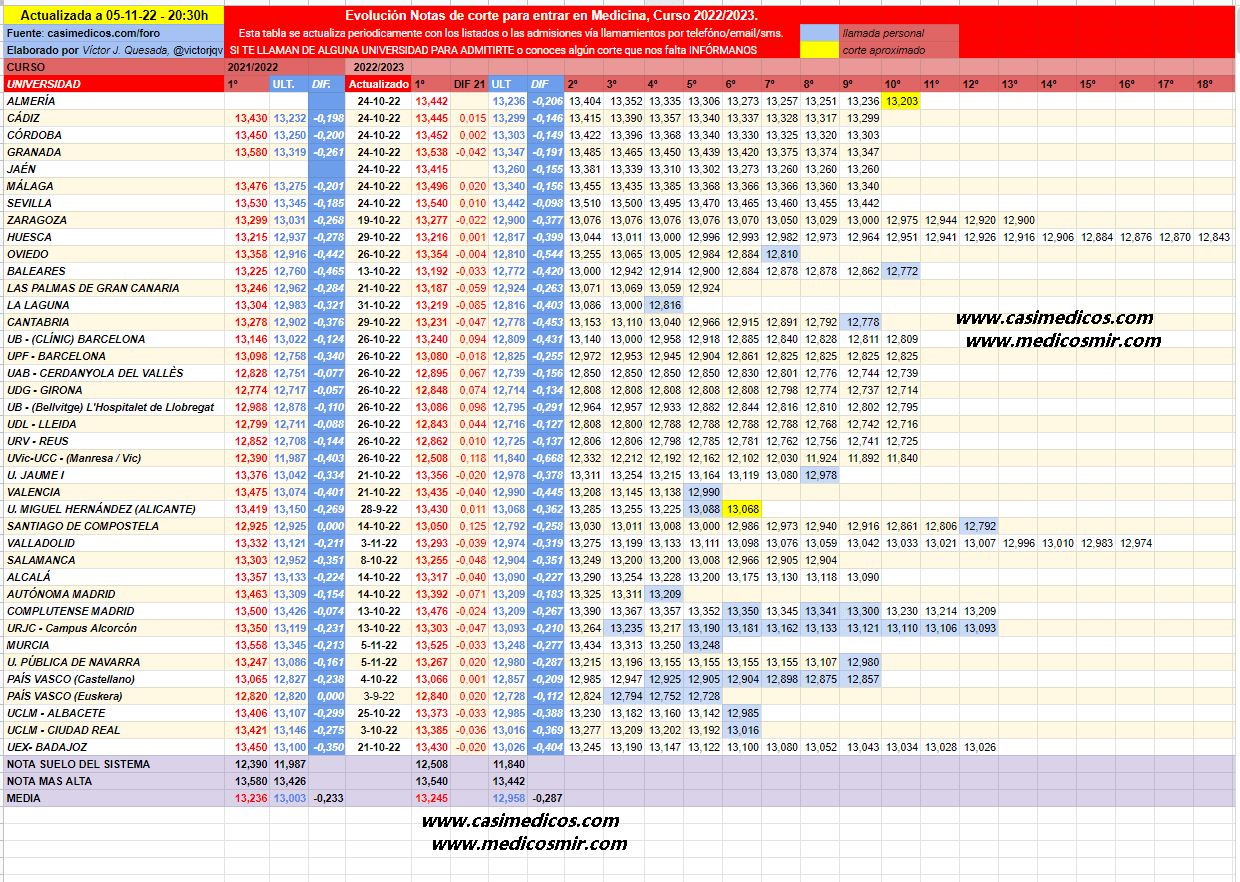The height and width of the screenshot is (882, 1240).
Task: Click the highlighted 12,810 in OVIEDO's 8º column
Action: tap(783, 254)
